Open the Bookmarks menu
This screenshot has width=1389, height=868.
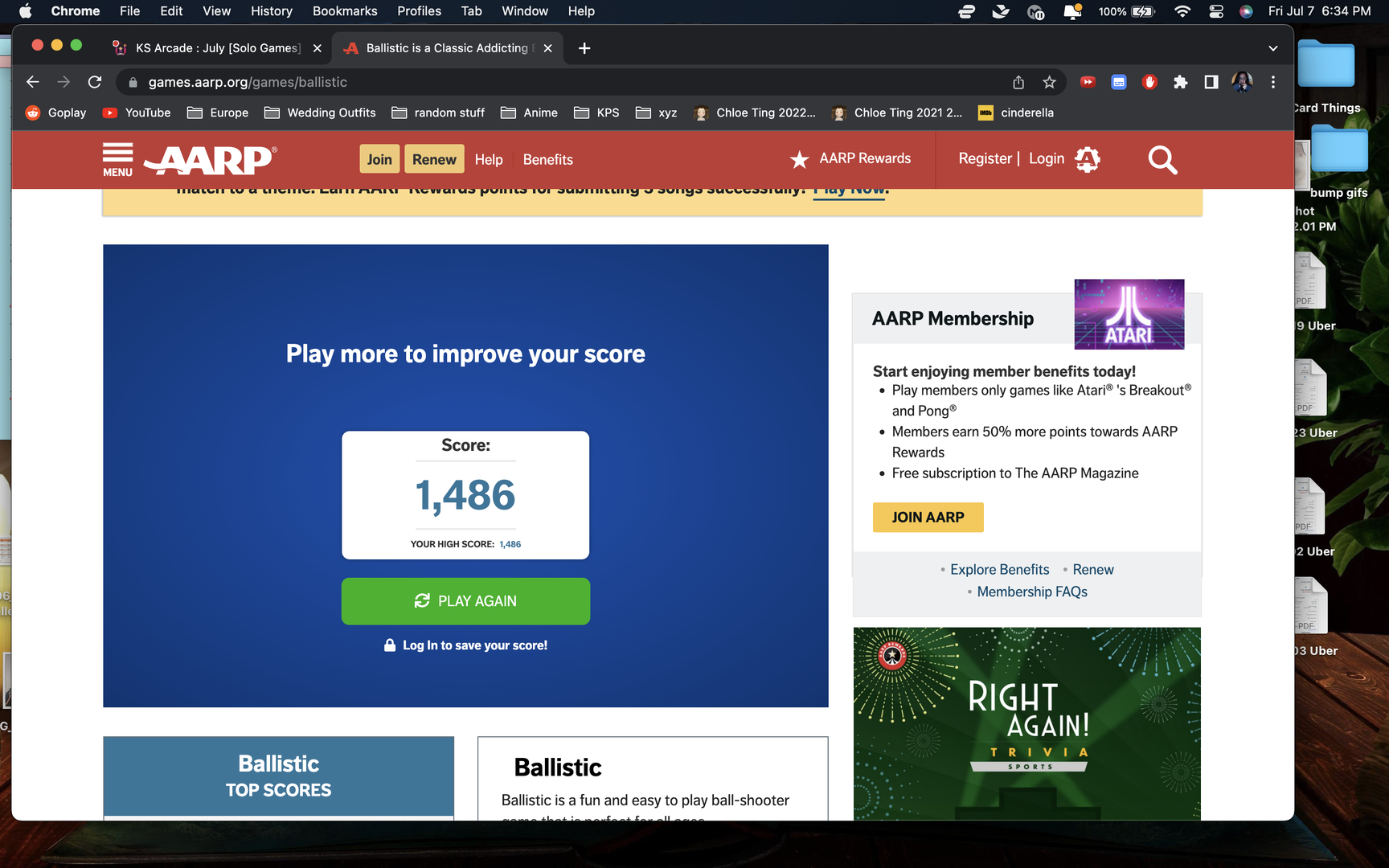345,11
